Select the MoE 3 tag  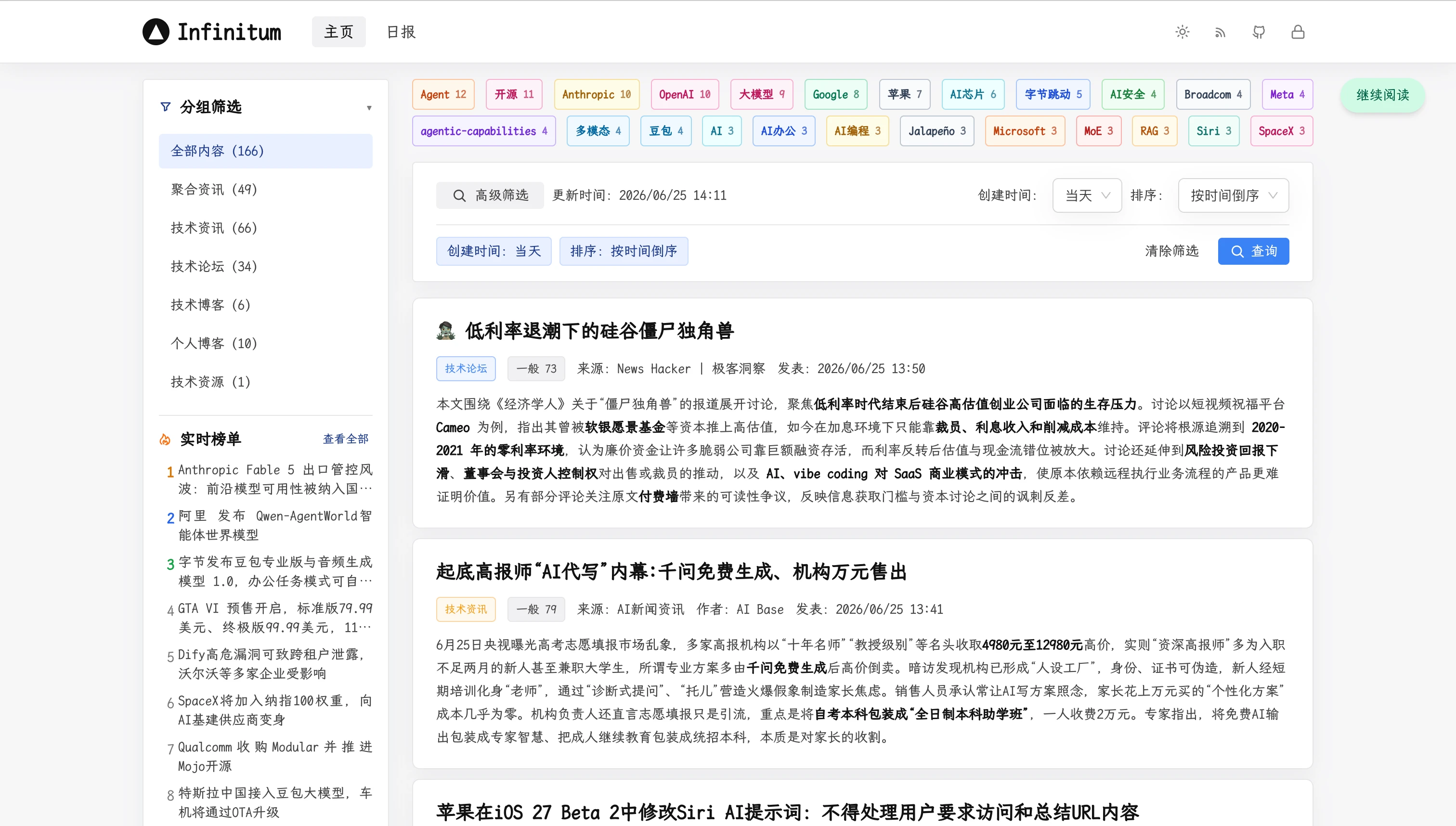point(1099,131)
